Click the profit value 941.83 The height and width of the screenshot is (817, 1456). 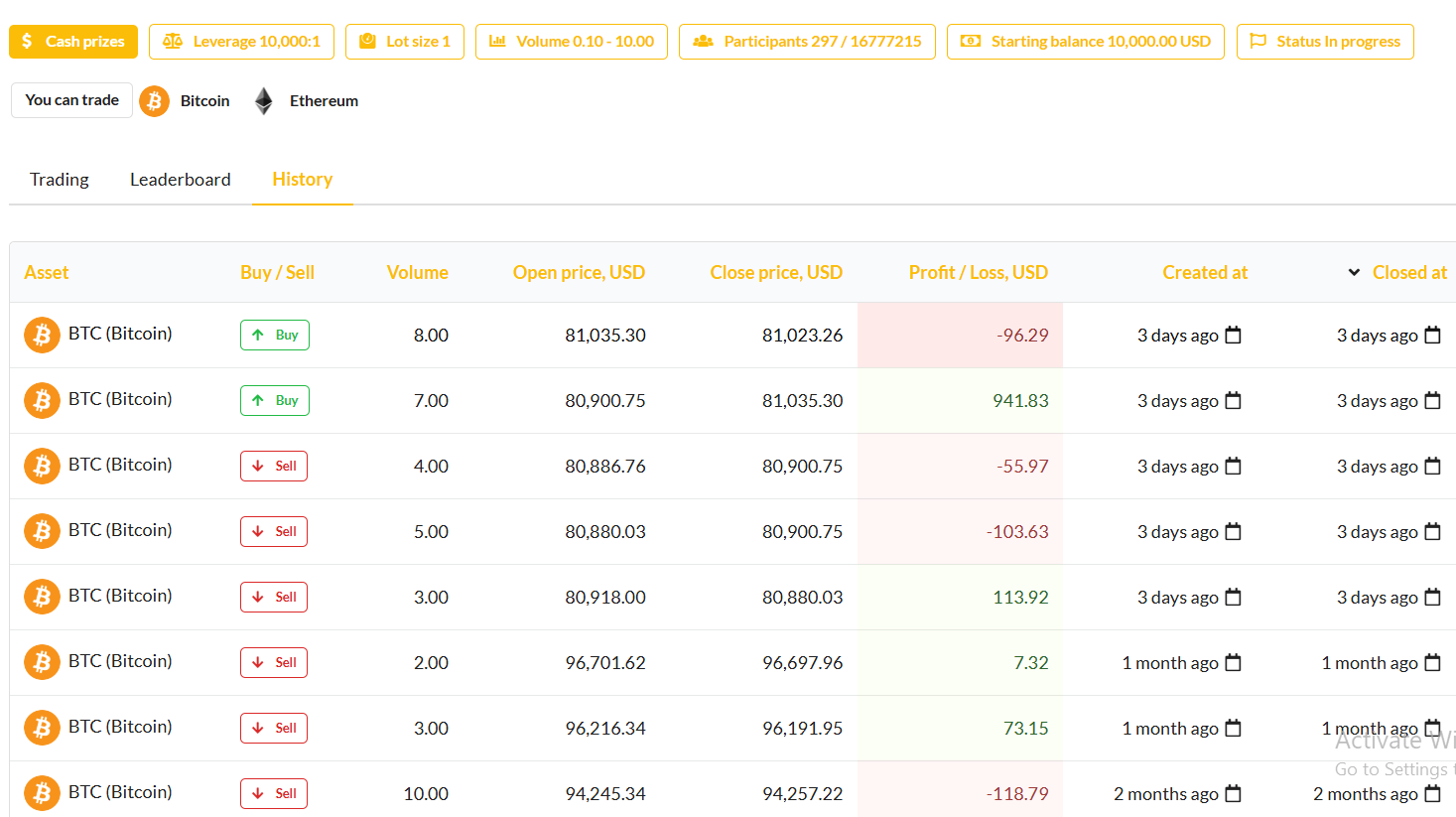pyautogui.click(x=1020, y=401)
